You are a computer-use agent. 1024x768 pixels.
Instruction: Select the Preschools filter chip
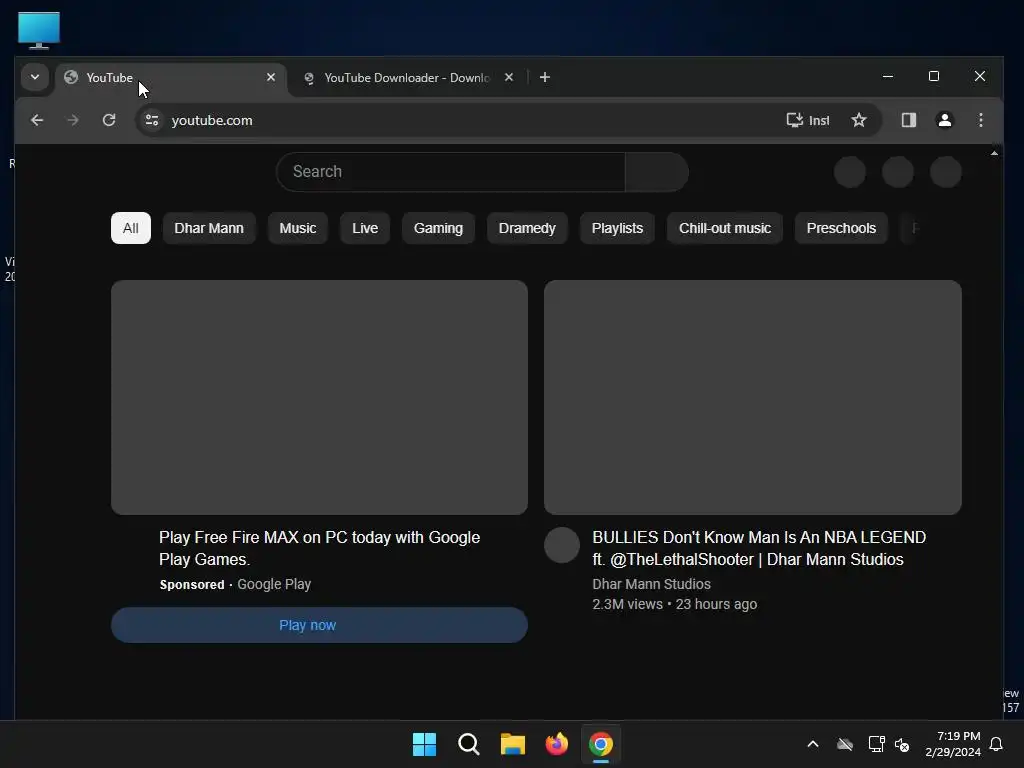click(x=841, y=228)
